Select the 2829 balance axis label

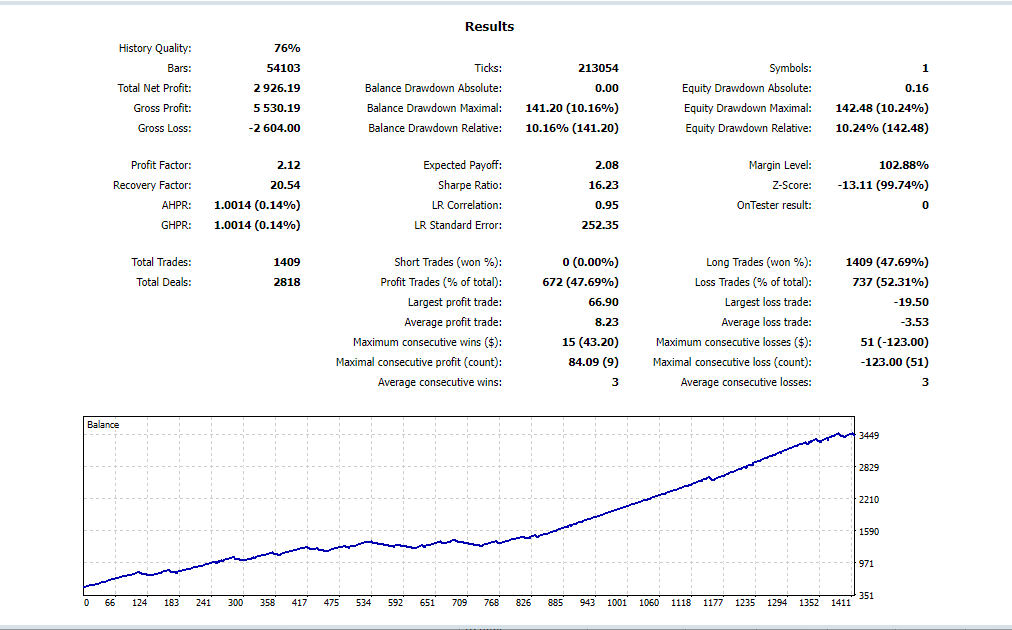pos(869,467)
